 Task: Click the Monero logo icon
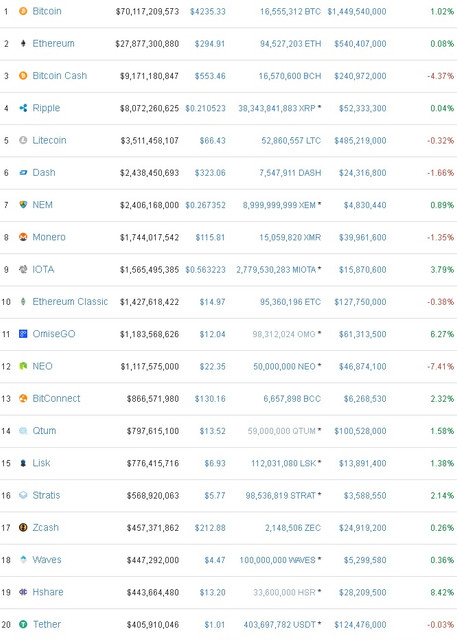23,237
